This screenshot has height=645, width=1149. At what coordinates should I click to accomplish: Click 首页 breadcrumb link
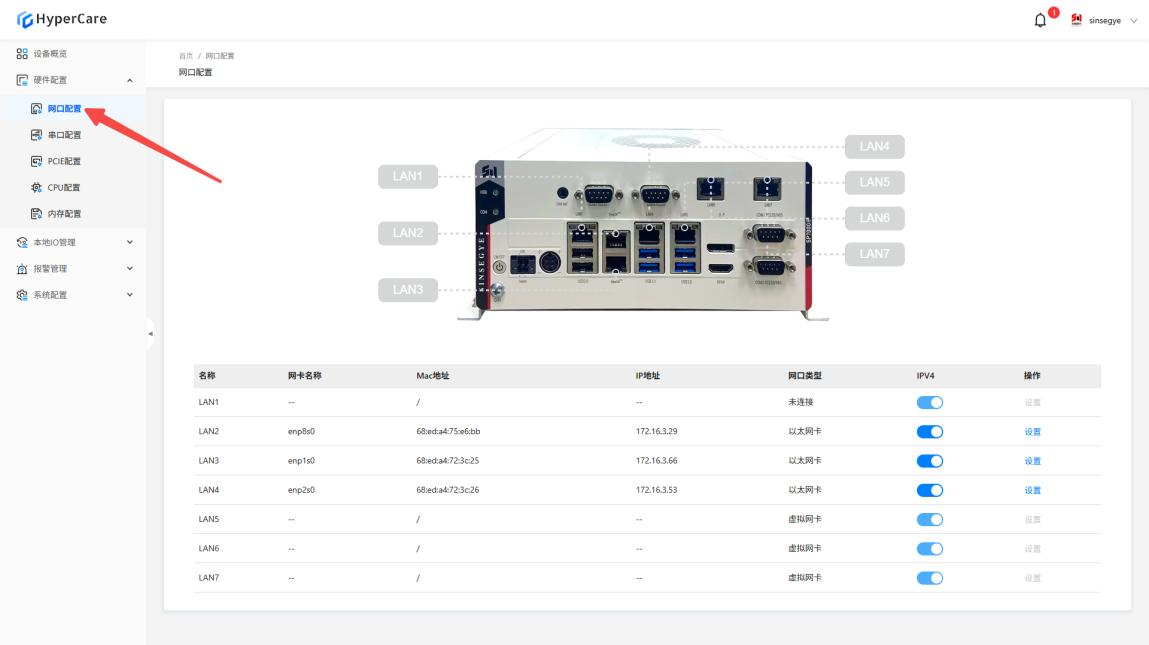click(186, 56)
